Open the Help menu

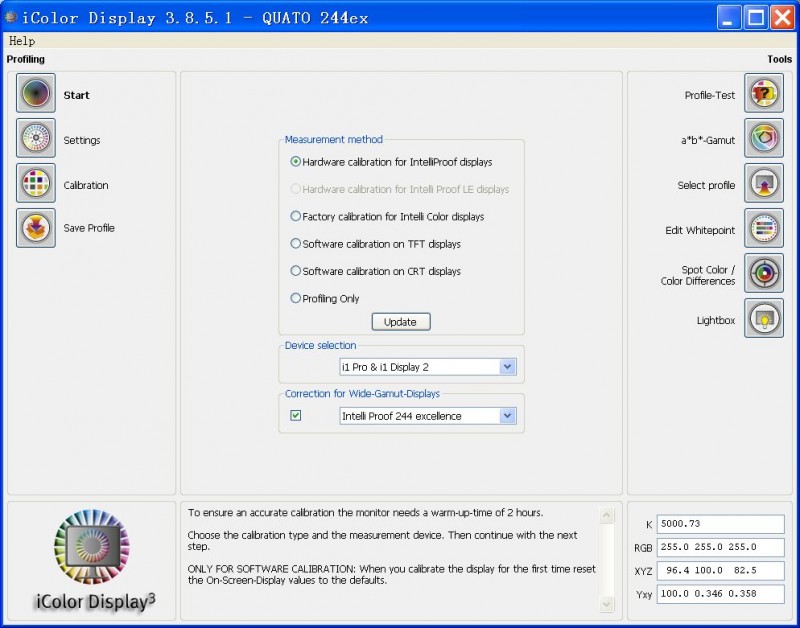[x=22, y=41]
